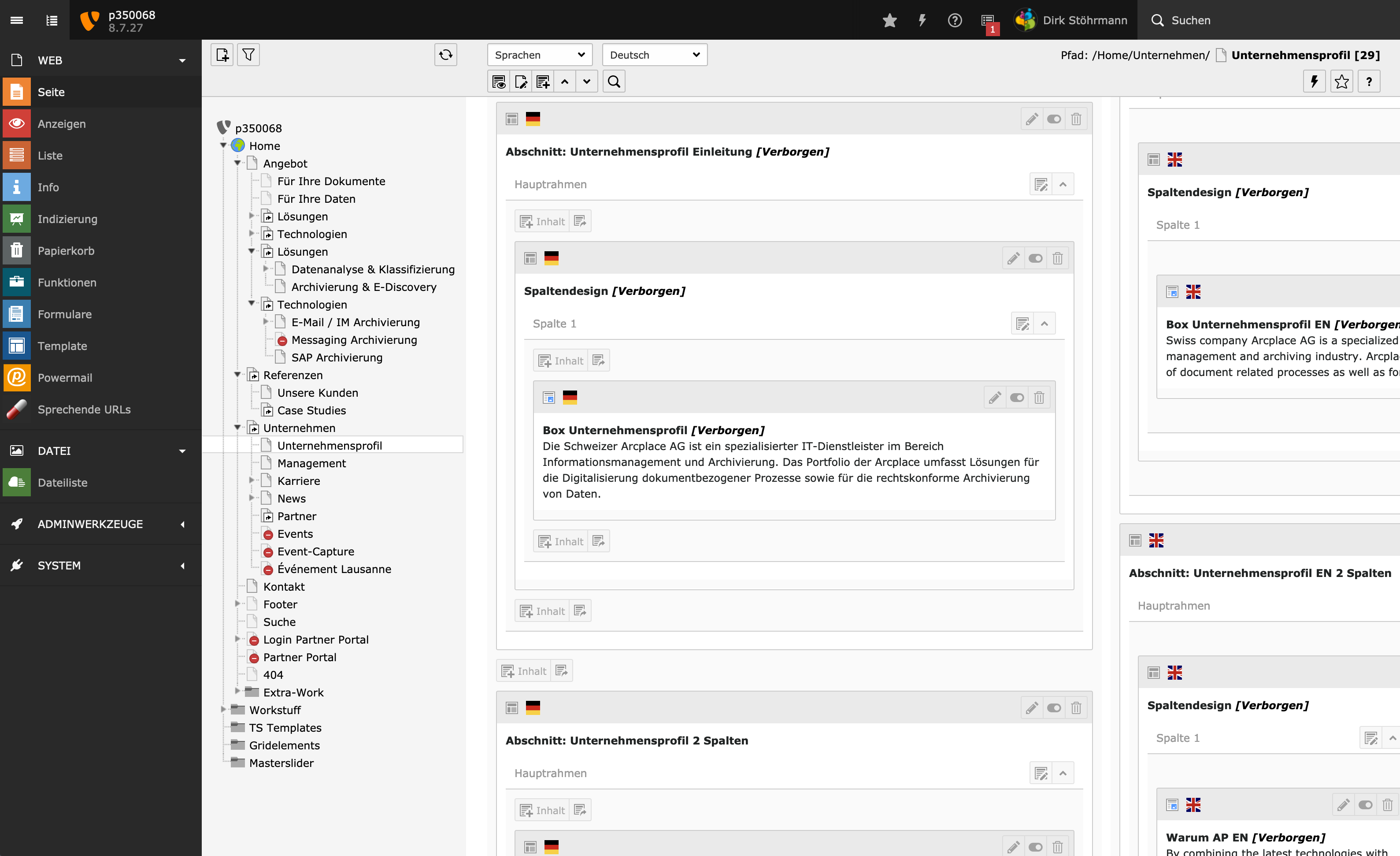Open the help question mark menu
1400x856 pixels.
coord(955,20)
